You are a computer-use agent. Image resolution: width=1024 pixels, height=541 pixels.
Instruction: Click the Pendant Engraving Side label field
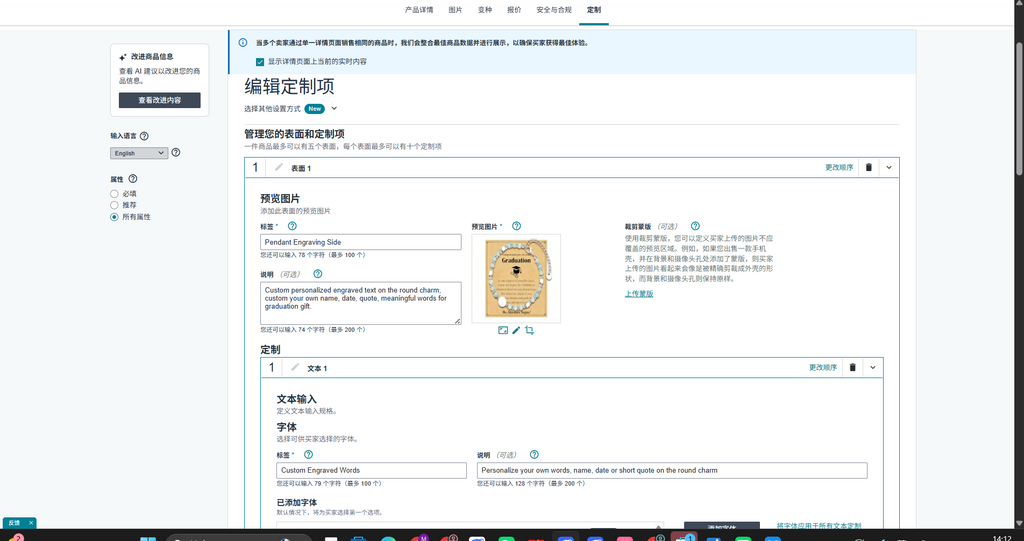tap(360, 242)
